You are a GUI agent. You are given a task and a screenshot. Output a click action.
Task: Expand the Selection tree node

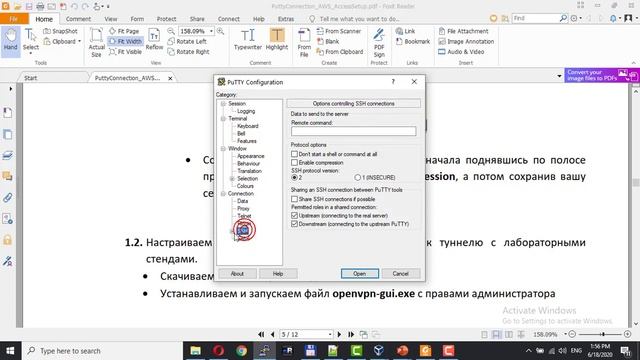(232, 179)
